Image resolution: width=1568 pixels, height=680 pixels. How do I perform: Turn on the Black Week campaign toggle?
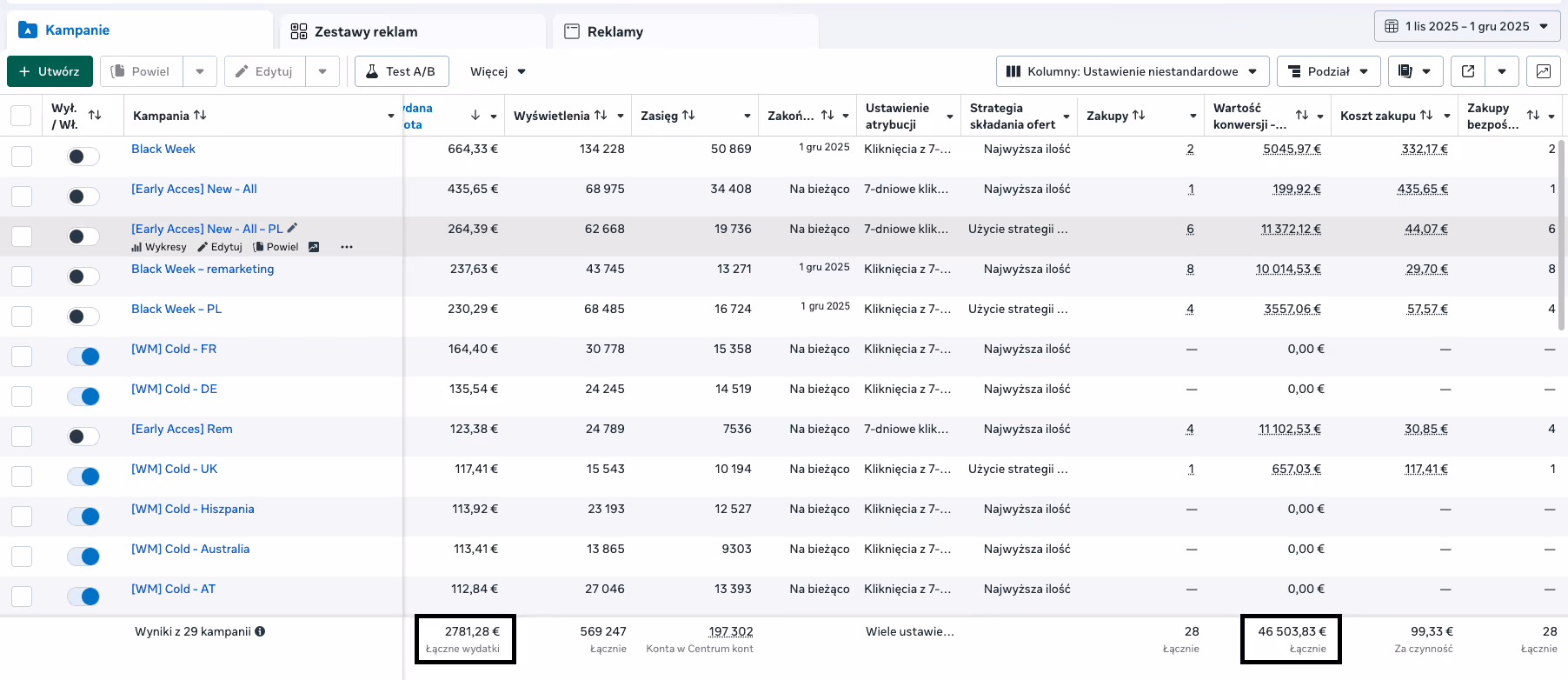tap(83, 157)
